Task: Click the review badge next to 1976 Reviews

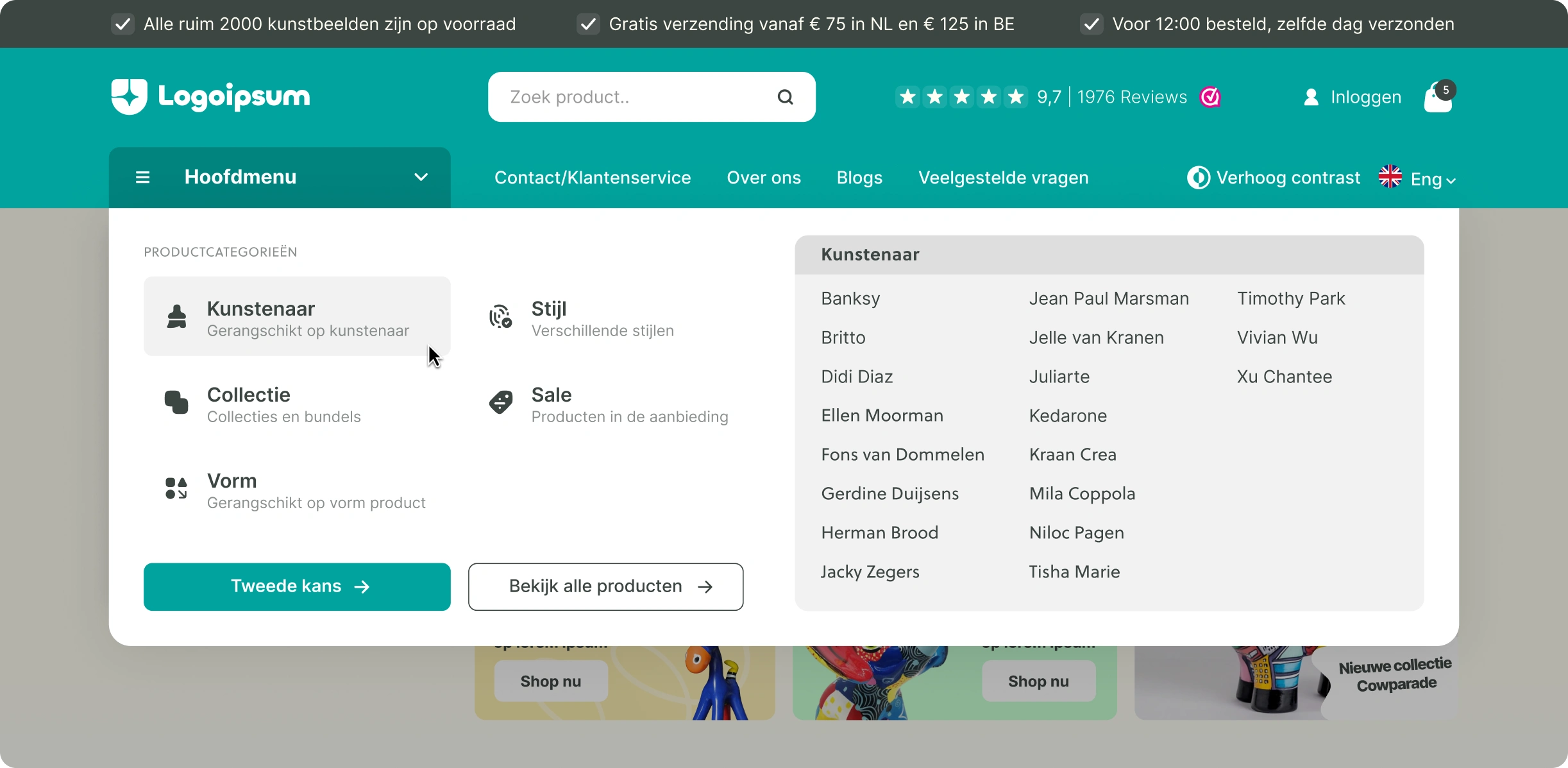Action: [x=1210, y=96]
